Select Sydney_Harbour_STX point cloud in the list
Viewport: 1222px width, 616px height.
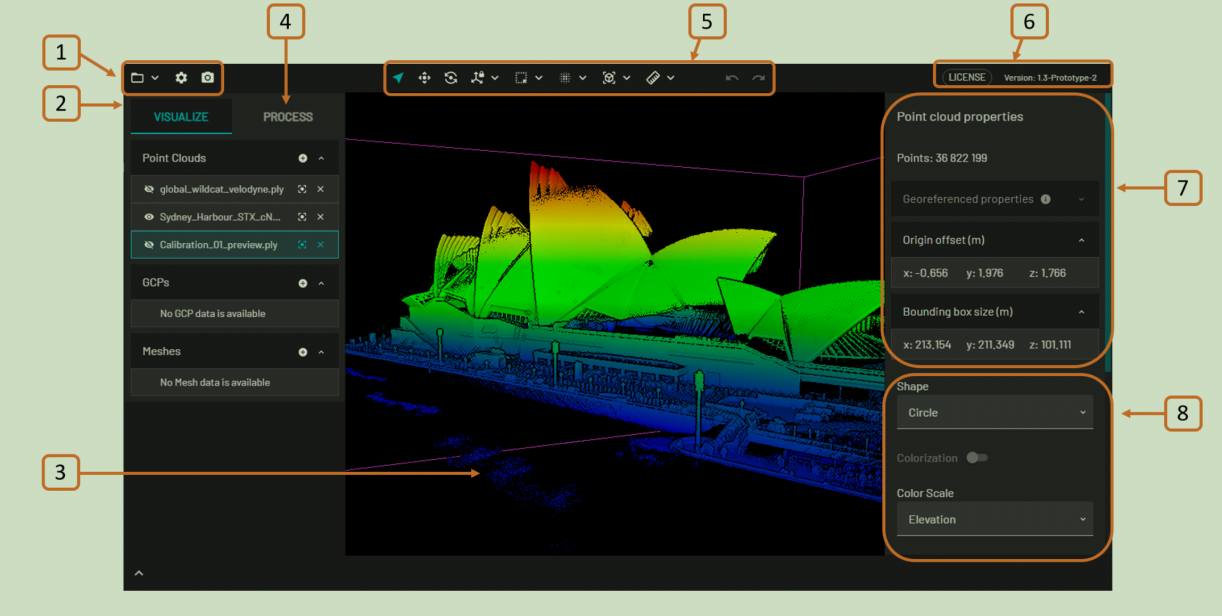[x=220, y=217]
